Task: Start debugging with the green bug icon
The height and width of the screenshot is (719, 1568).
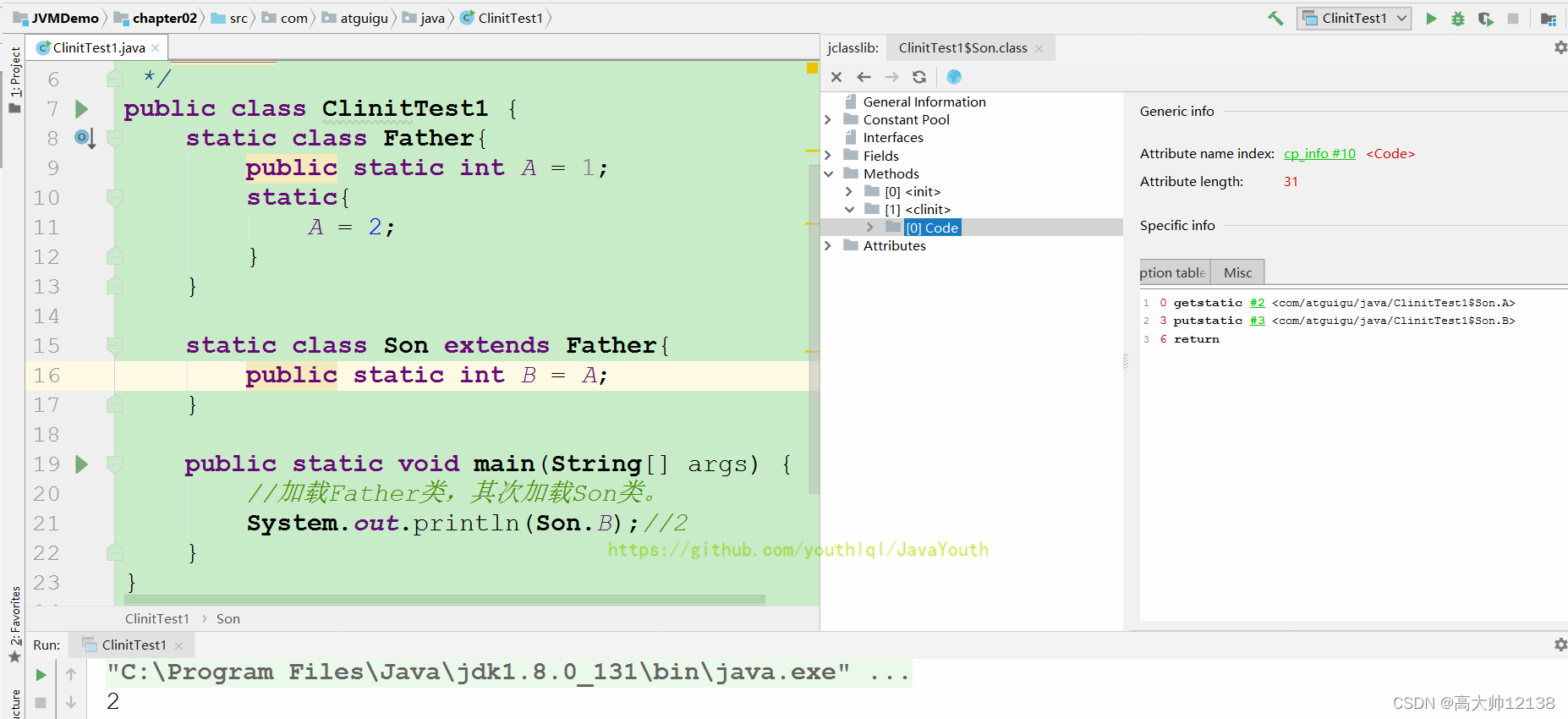Action: point(1458,18)
